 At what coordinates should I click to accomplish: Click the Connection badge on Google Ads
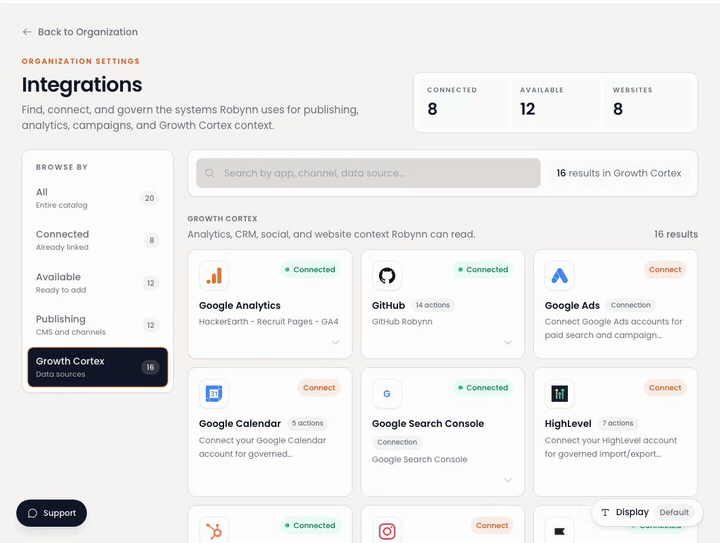[x=630, y=305]
